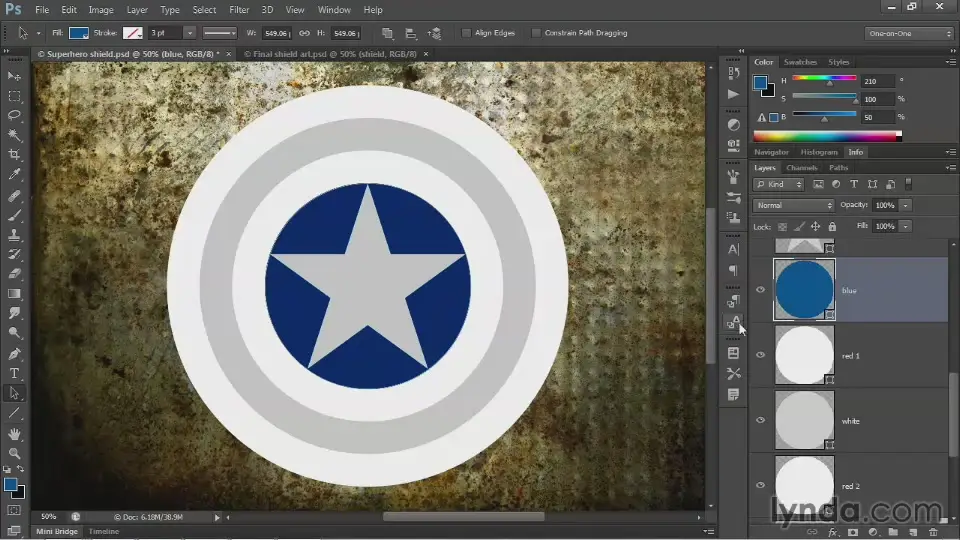Viewport: 960px width, 540px height.
Task: Select the Pen tool
Action: [x=15, y=354]
